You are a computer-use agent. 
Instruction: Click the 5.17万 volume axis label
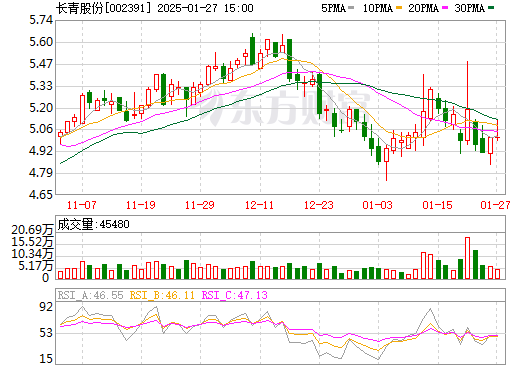[36, 266]
